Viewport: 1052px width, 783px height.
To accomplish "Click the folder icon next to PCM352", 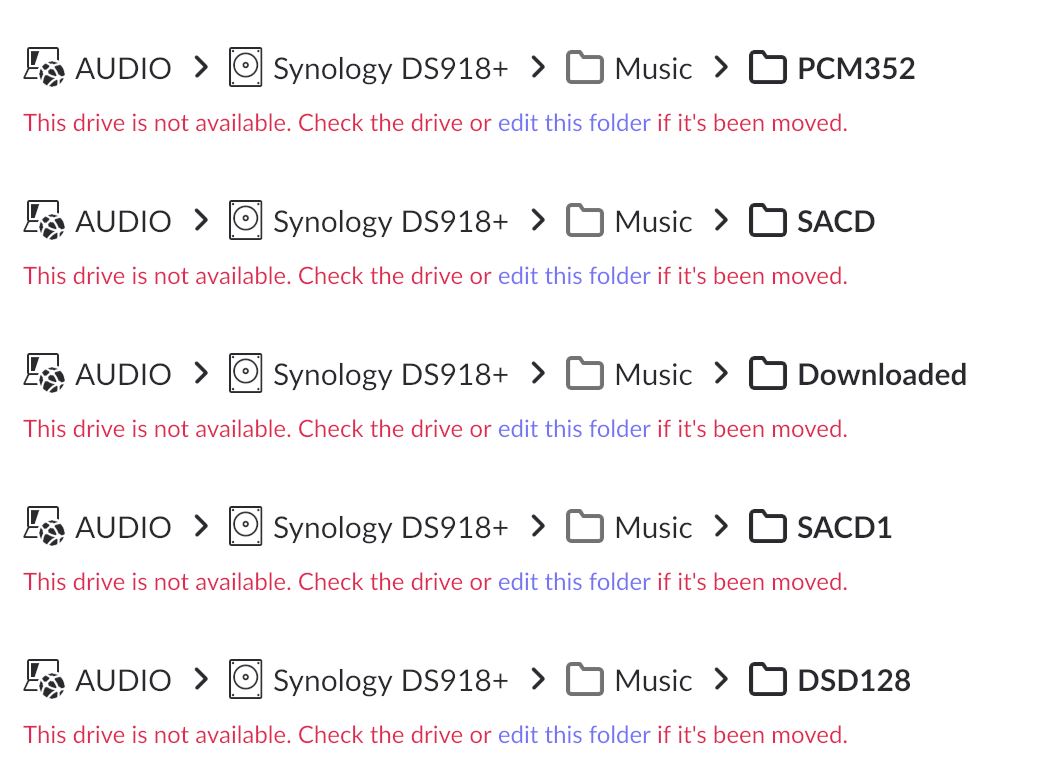I will 767,68.
